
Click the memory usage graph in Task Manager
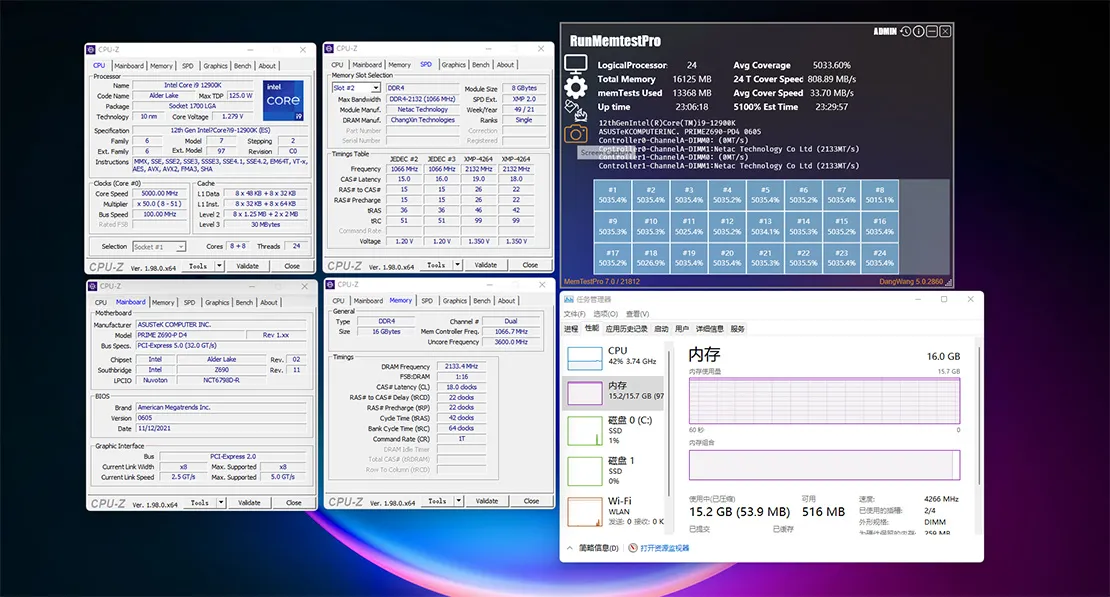tap(825, 400)
